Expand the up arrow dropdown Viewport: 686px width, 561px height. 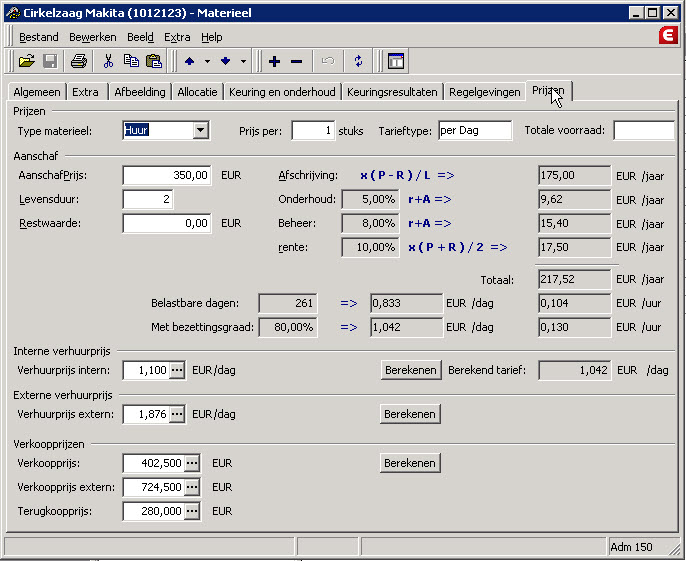point(207,61)
